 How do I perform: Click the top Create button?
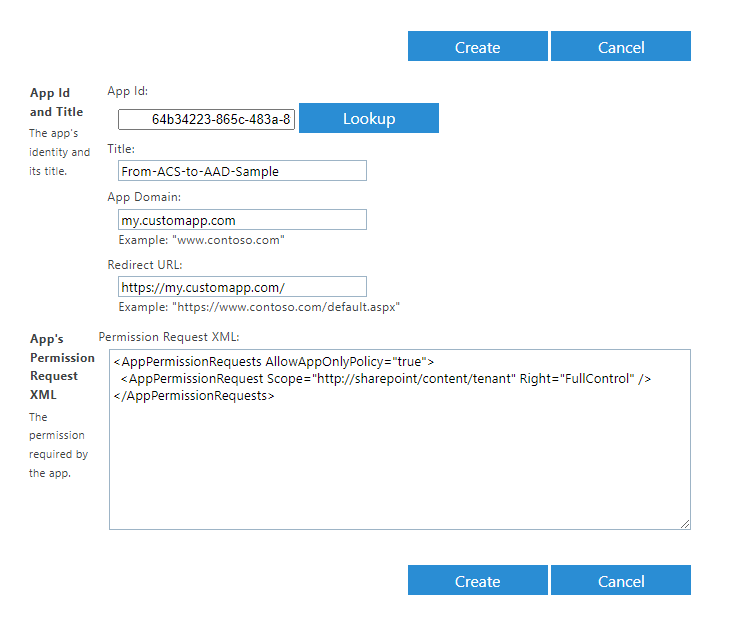tap(477, 46)
